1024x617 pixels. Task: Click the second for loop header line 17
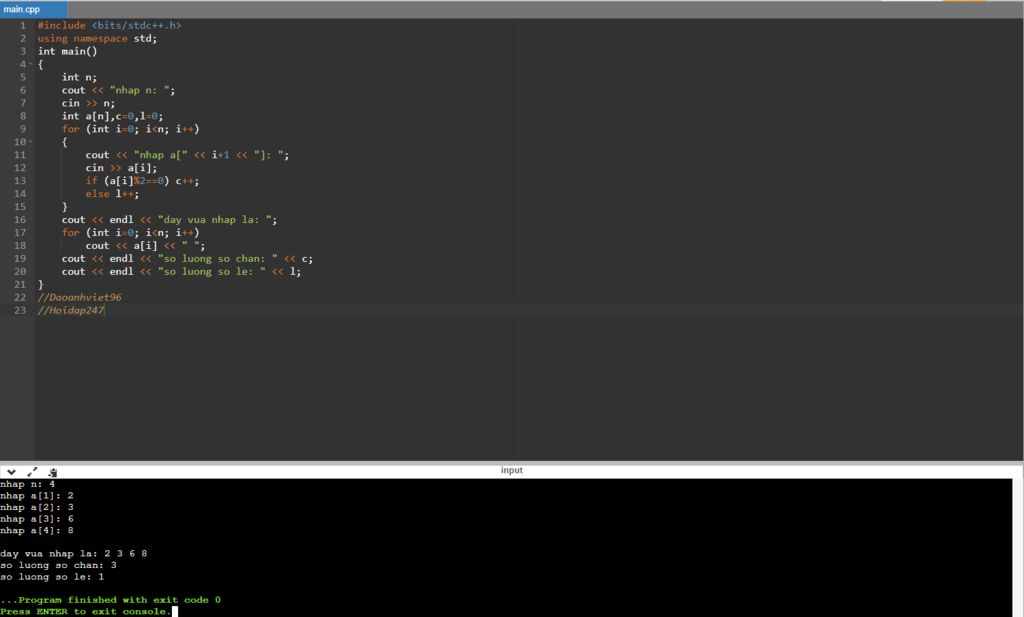tap(131, 232)
